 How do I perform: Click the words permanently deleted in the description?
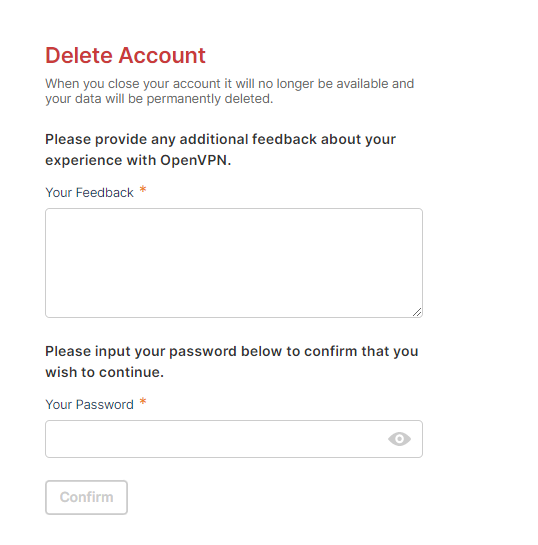(208, 99)
